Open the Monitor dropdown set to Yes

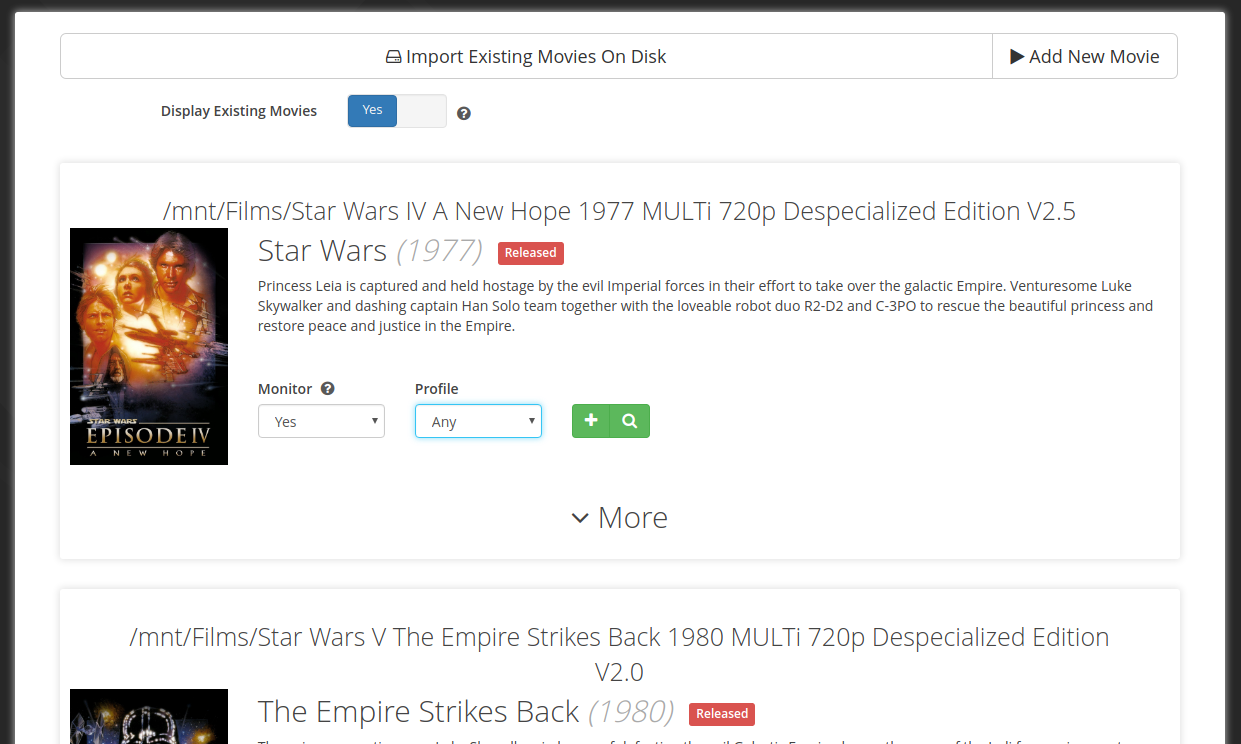point(321,421)
